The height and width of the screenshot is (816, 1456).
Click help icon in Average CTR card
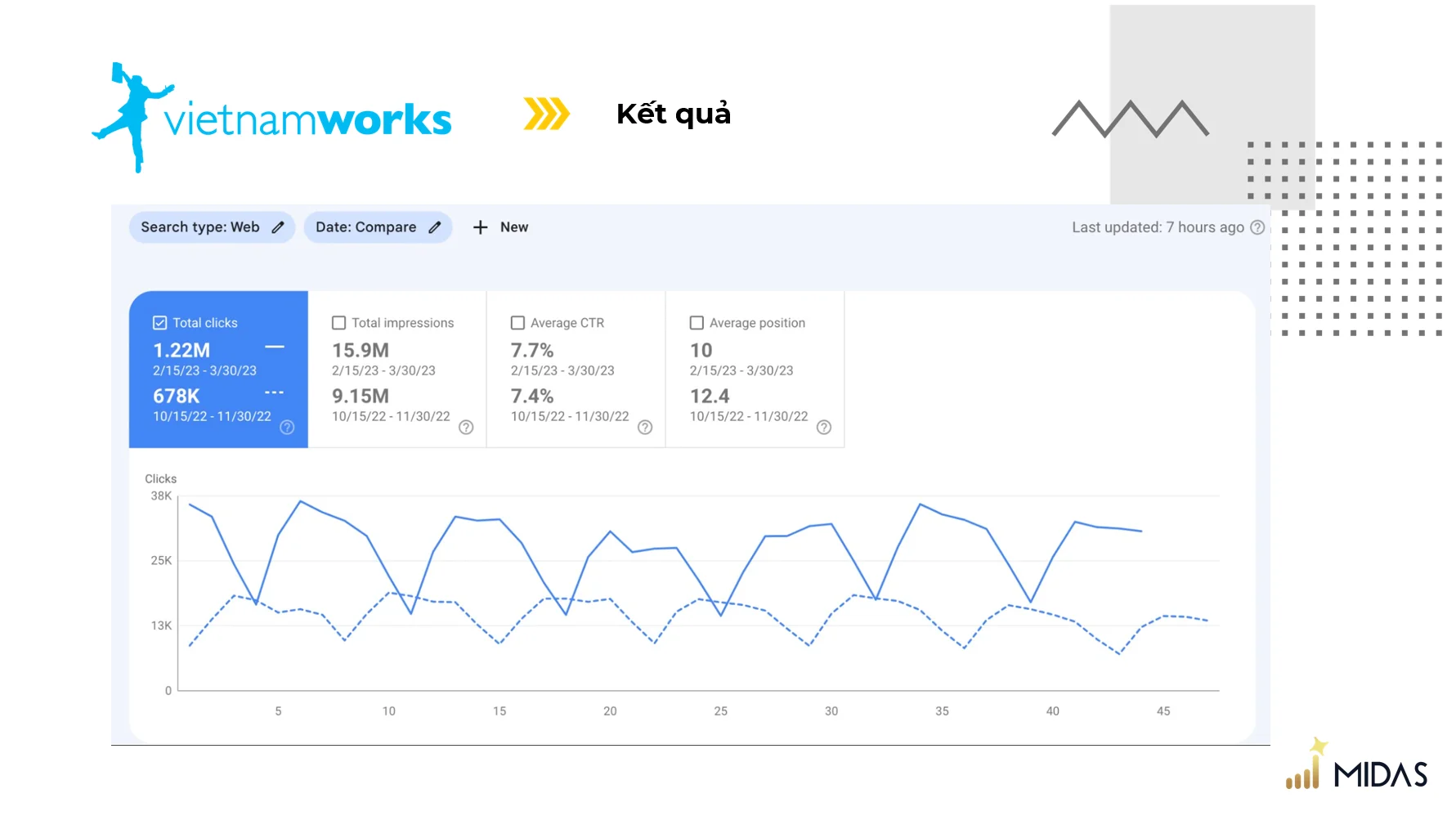(645, 428)
